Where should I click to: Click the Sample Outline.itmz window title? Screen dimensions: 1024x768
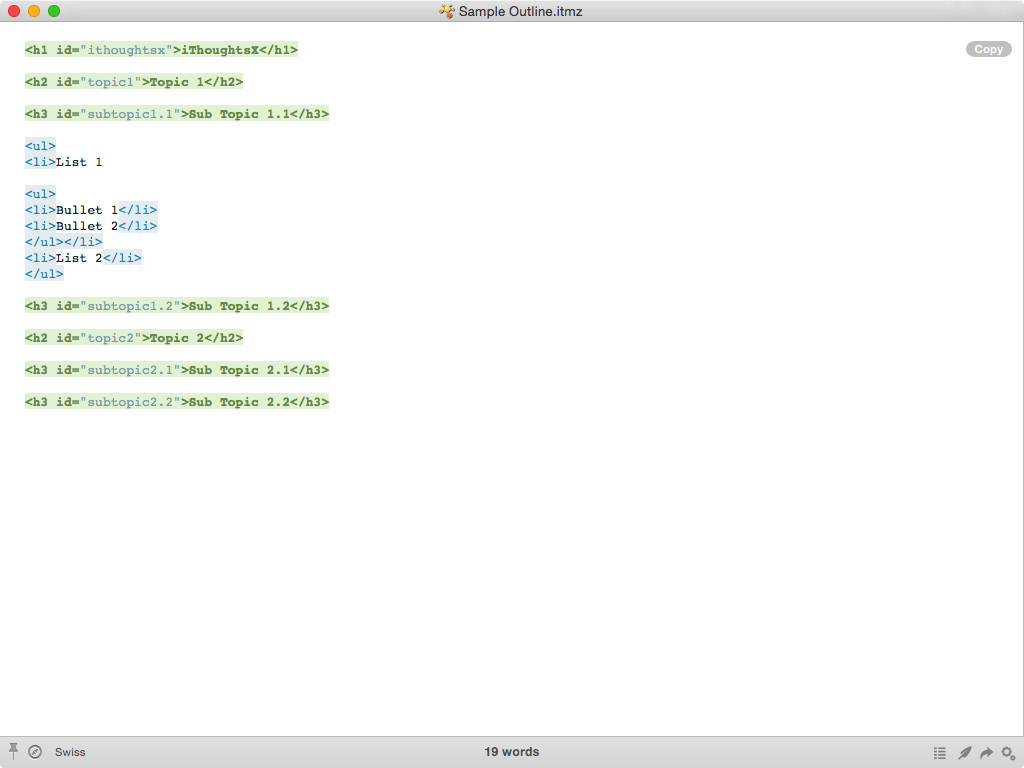520,11
